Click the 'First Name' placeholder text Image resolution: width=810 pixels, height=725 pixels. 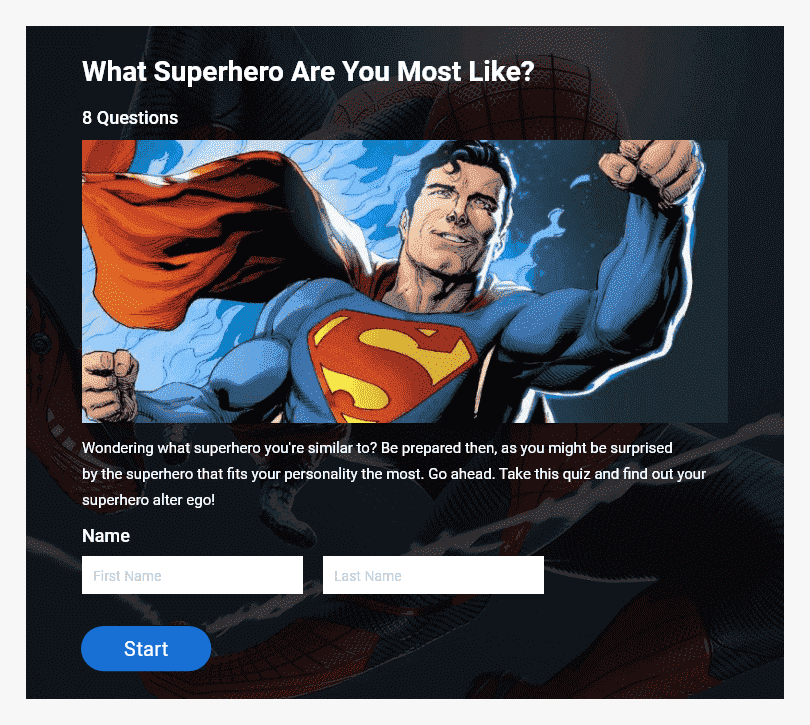127,576
